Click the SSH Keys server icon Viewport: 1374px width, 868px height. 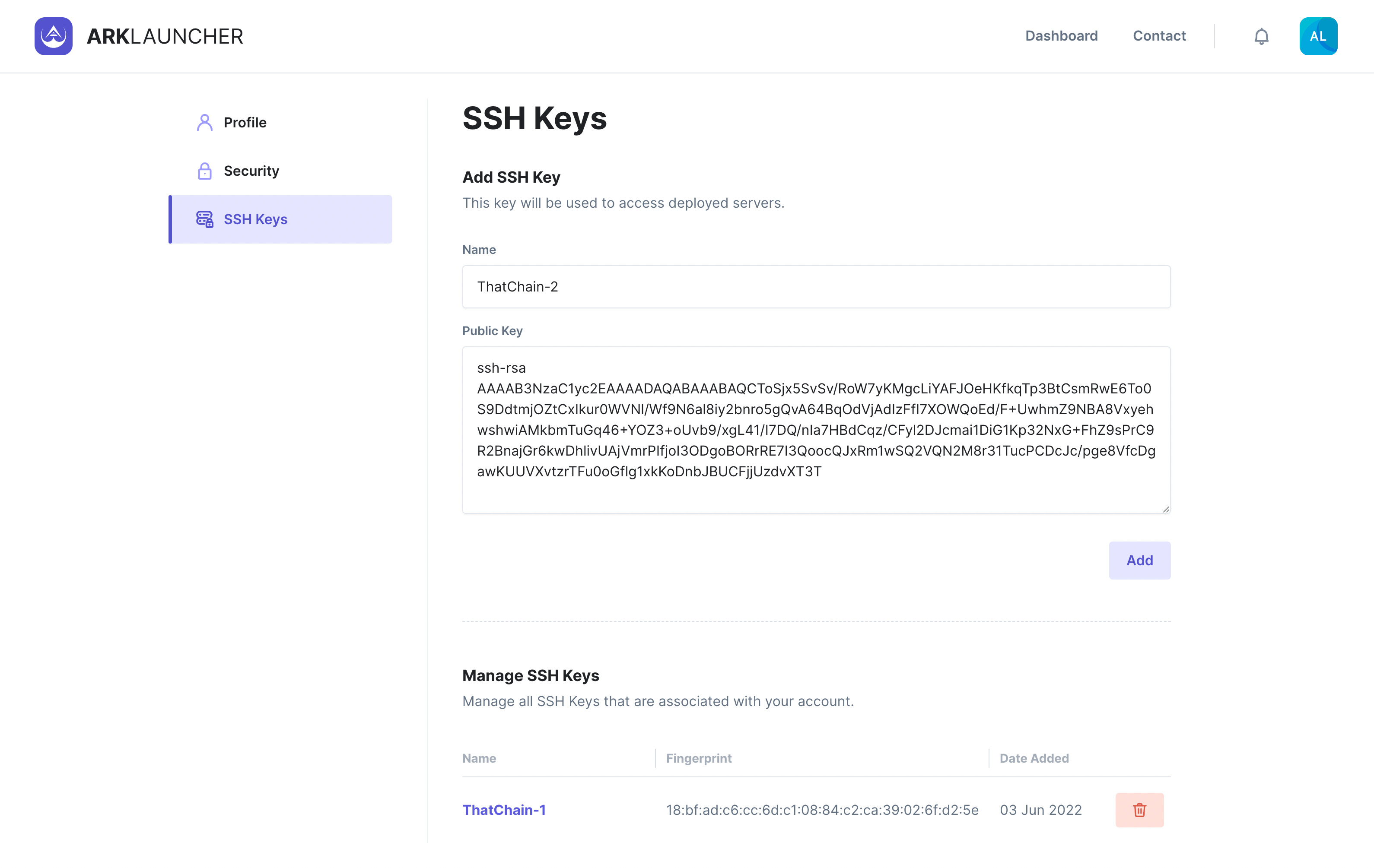[x=204, y=219]
